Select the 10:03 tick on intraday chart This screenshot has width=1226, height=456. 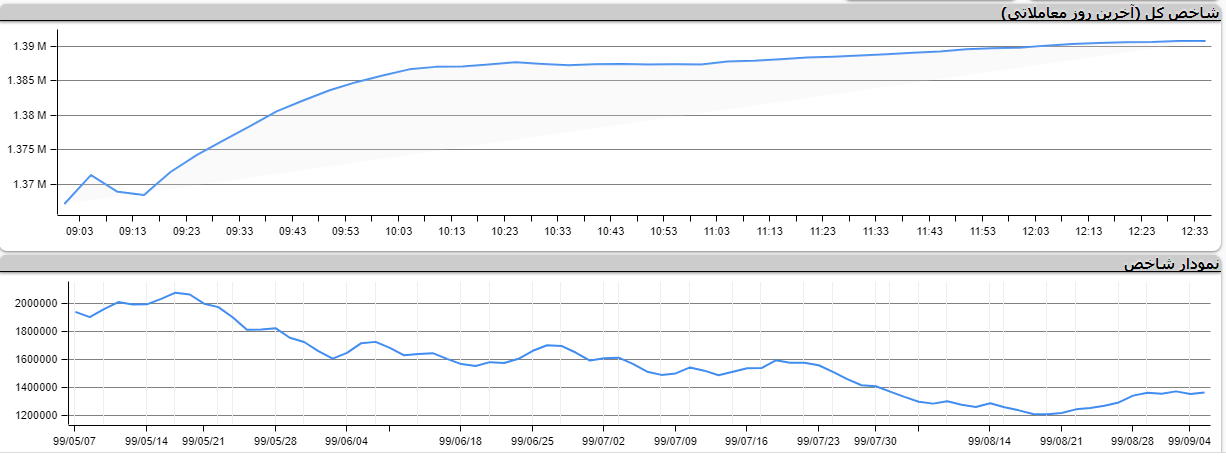click(398, 231)
